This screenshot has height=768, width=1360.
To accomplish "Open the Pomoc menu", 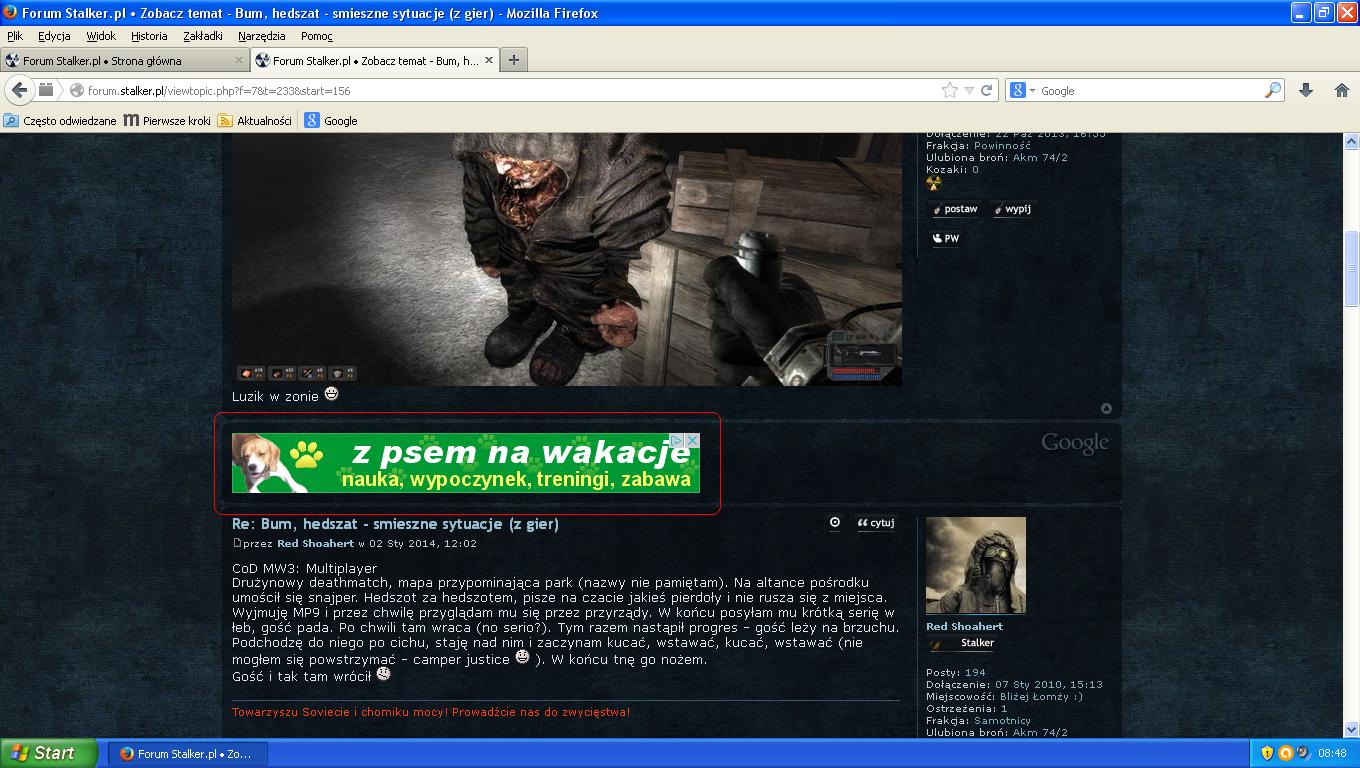I will coord(317,36).
